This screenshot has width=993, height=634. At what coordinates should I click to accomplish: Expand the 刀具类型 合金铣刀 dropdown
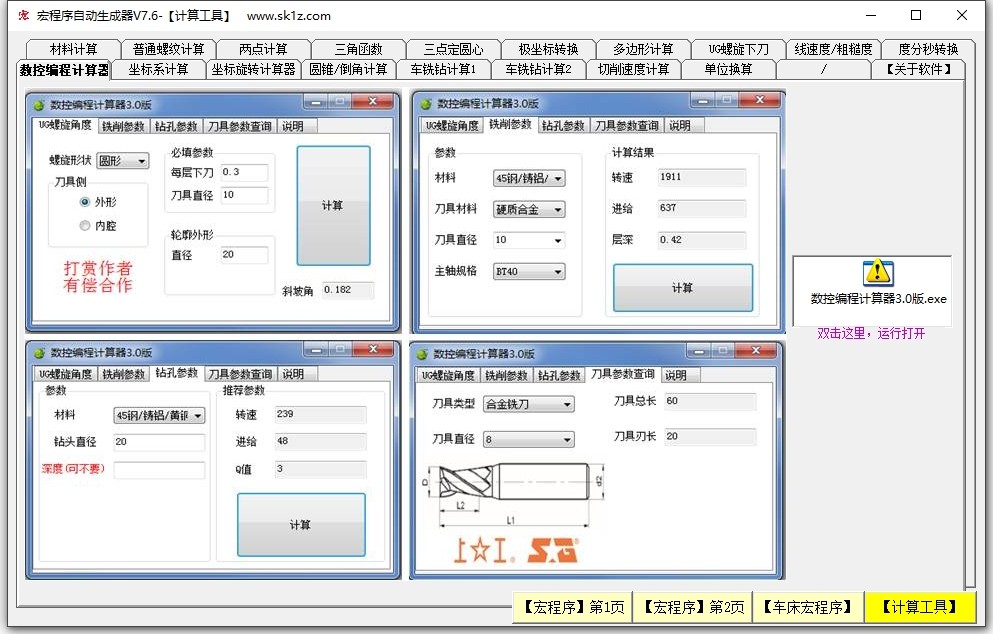[529, 404]
